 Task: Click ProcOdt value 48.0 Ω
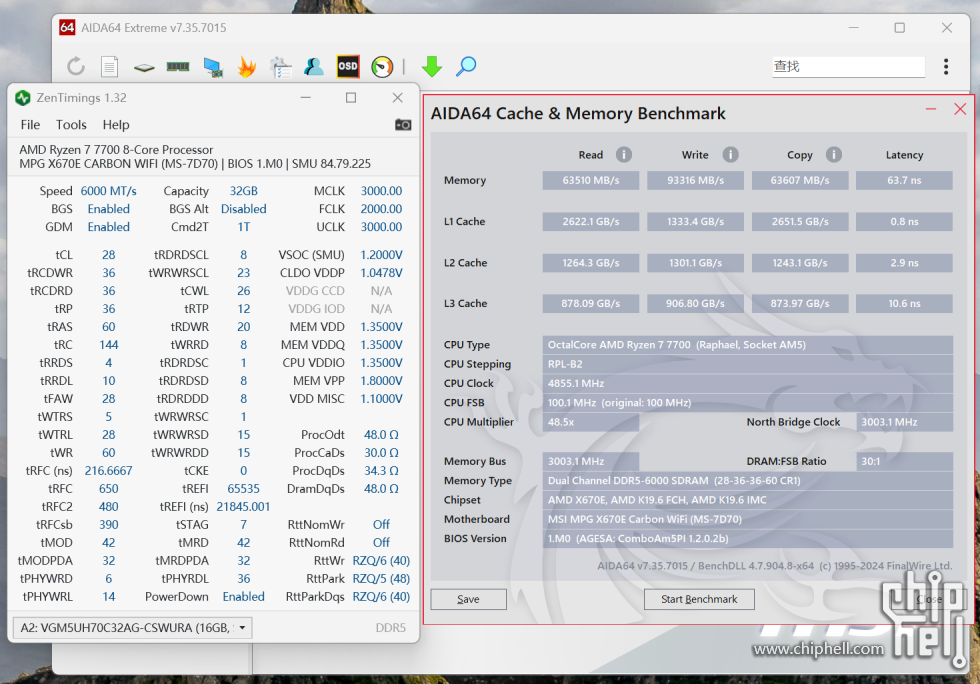(381, 435)
